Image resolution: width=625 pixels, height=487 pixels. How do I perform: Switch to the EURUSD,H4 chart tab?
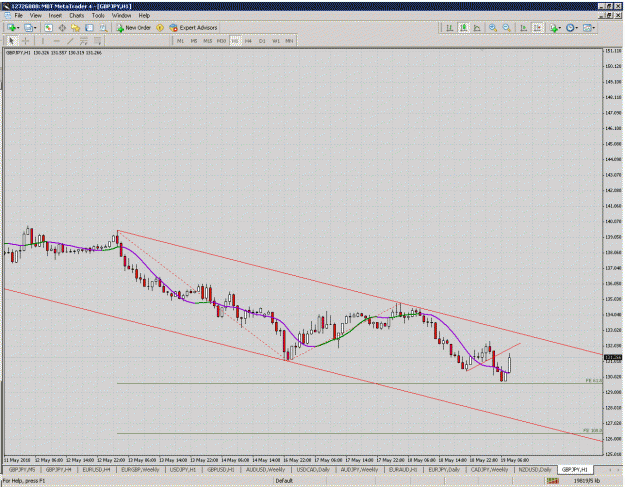click(x=96, y=470)
